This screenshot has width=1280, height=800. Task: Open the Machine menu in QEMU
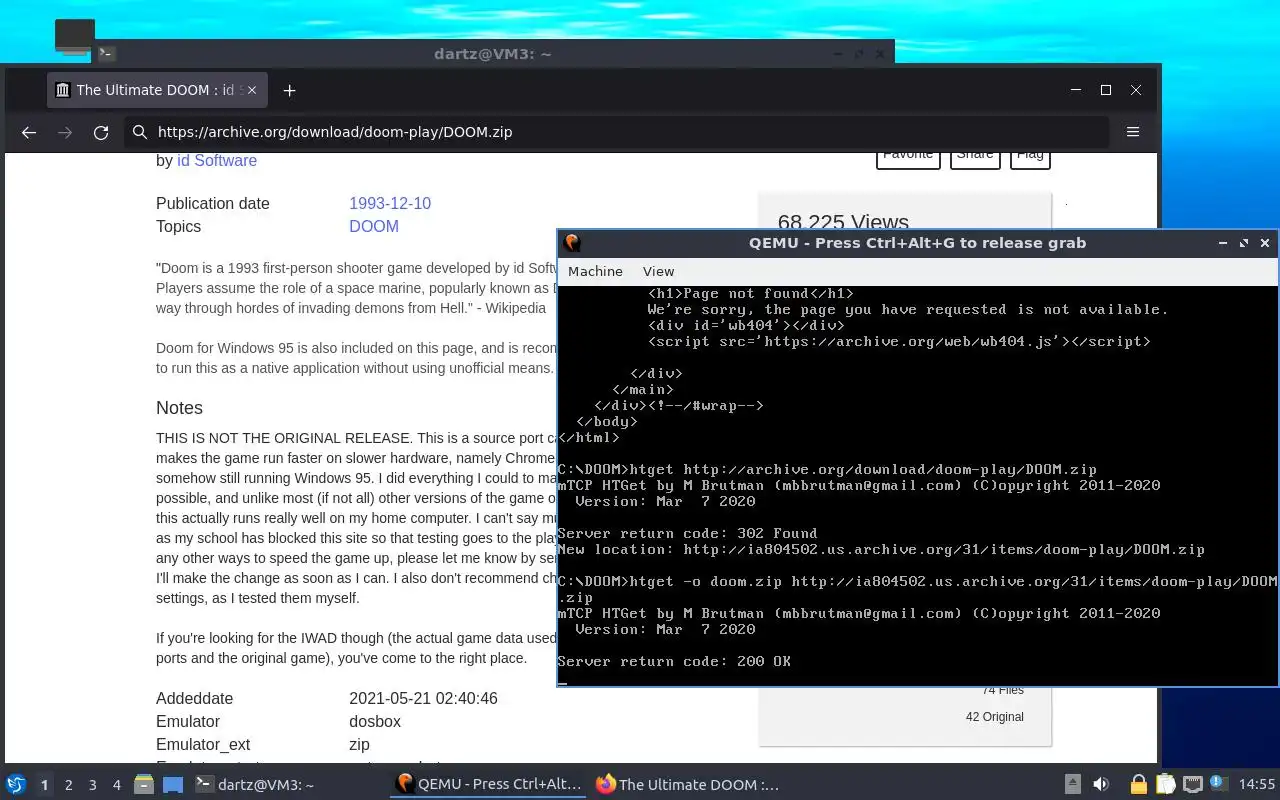coord(595,271)
